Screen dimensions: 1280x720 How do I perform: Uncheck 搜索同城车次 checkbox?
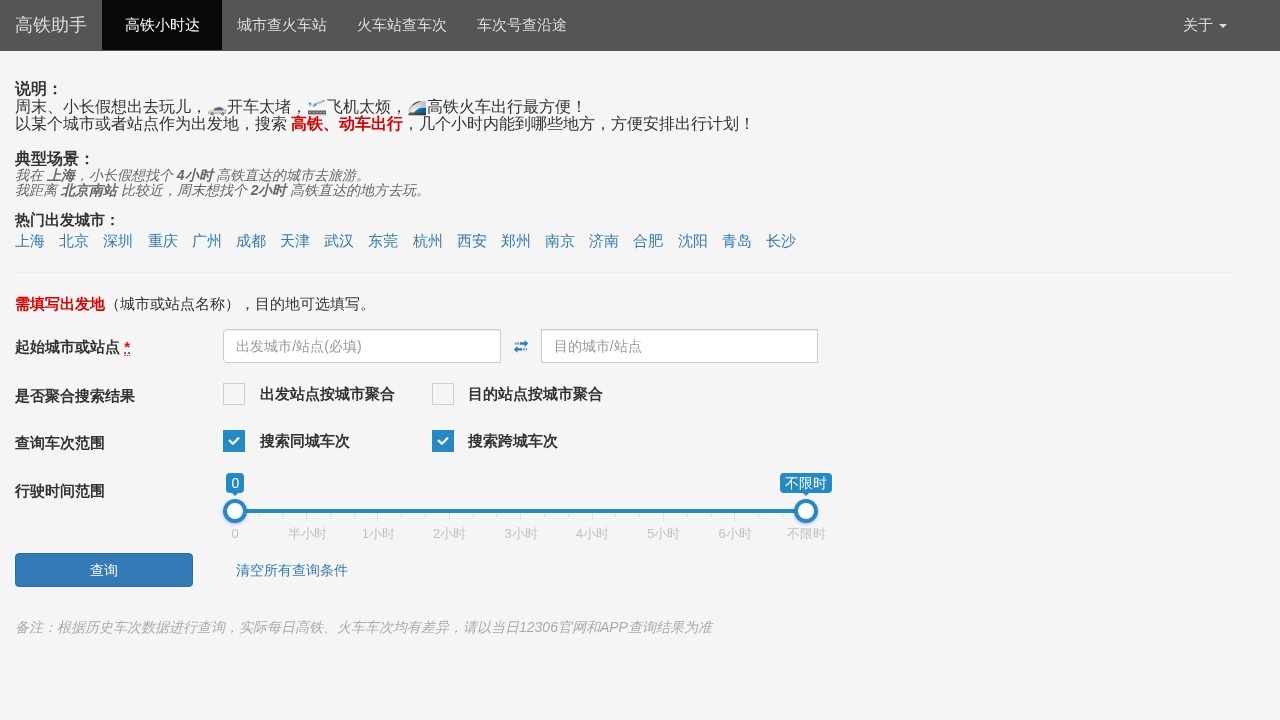click(234, 441)
